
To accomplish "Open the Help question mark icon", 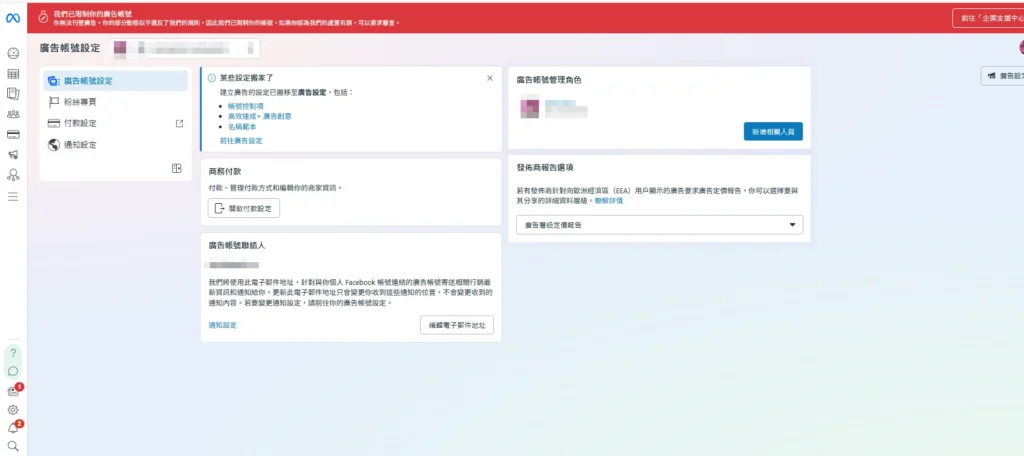I will [x=13, y=353].
